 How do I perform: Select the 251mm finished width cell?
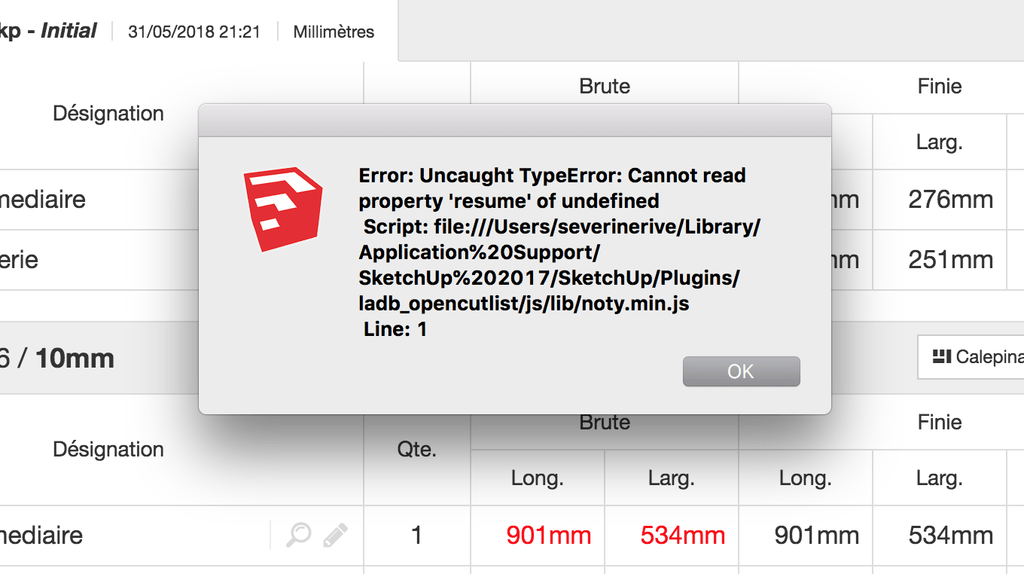coord(950,260)
